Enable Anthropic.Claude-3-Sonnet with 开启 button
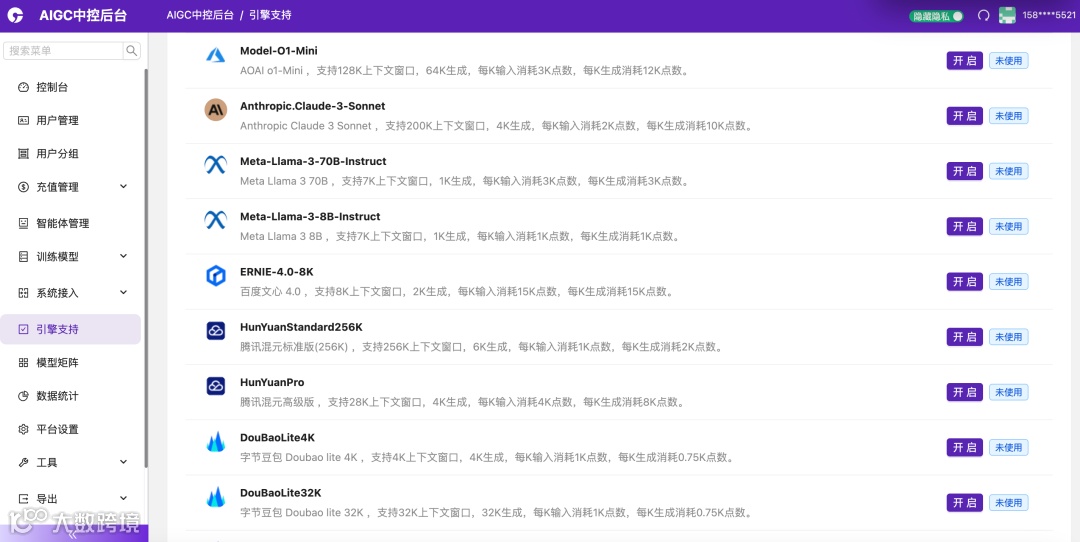This screenshot has height=542, width=1080. point(964,116)
